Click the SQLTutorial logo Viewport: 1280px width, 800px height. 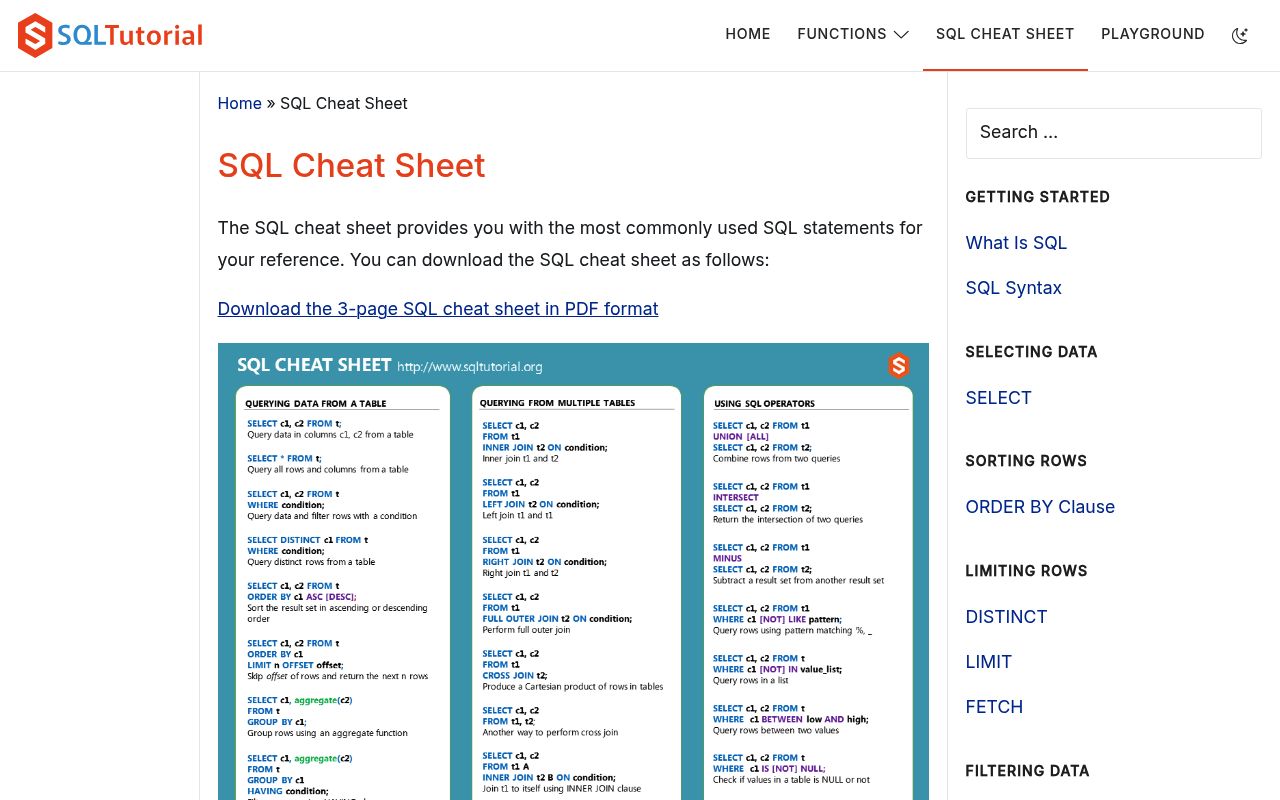pos(108,35)
